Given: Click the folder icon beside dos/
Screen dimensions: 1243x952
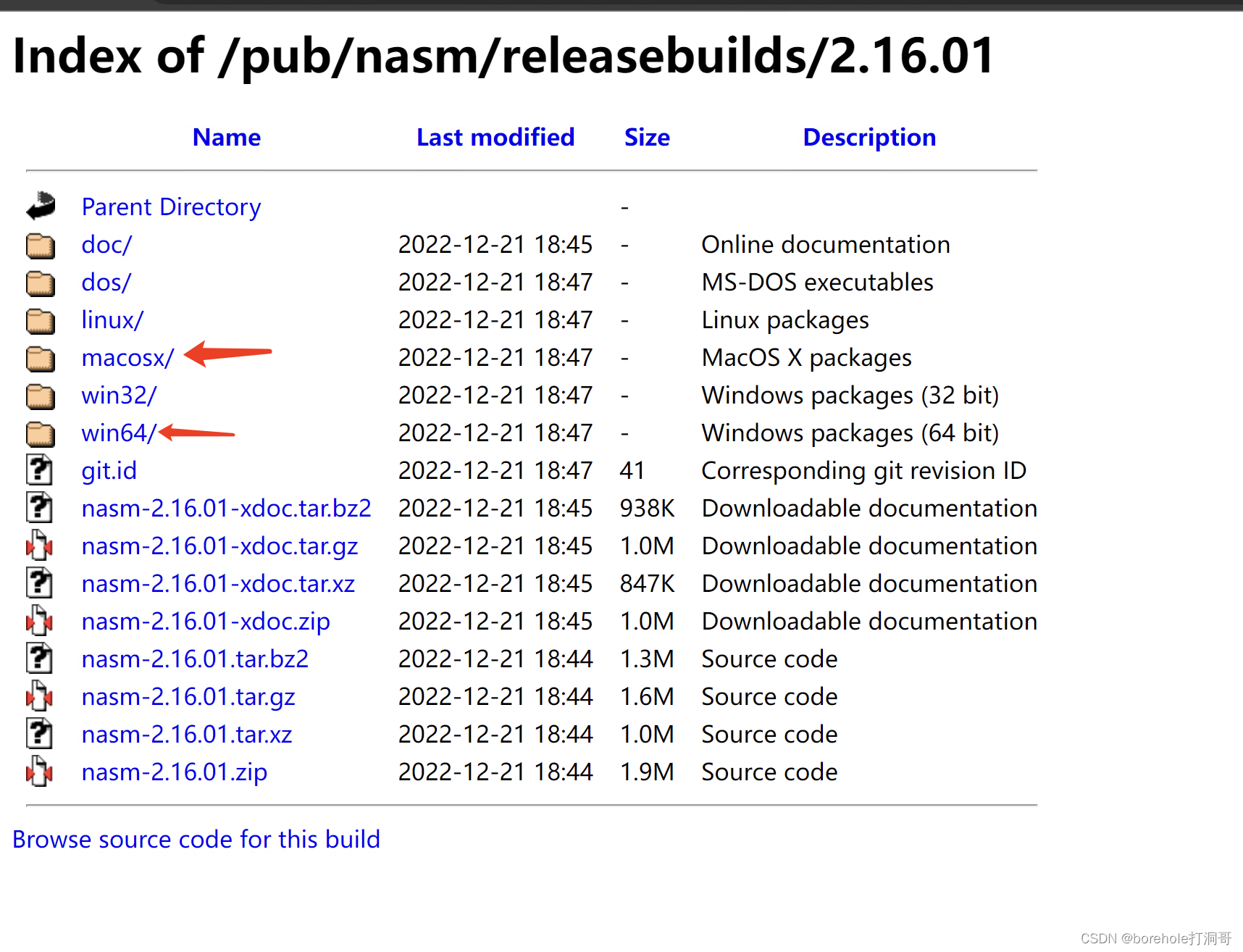Looking at the screenshot, I should click(41, 283).
